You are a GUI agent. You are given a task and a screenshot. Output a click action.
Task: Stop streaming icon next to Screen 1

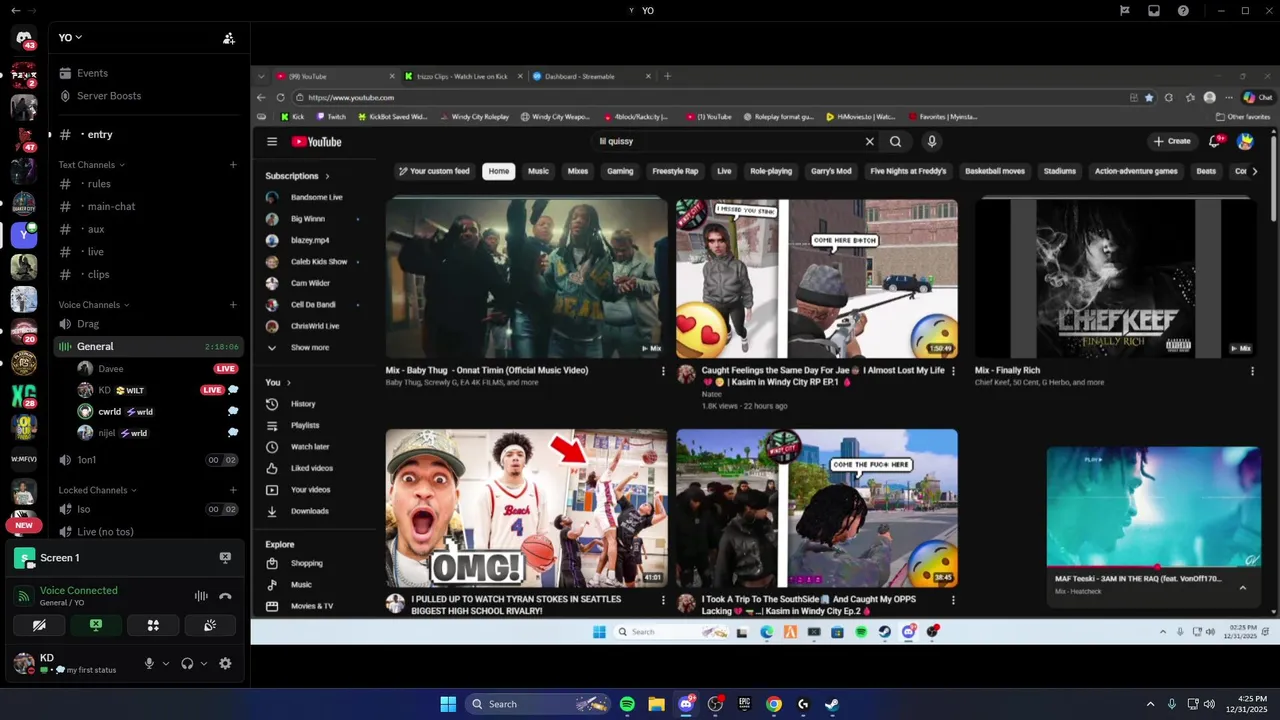click(225, 558)
